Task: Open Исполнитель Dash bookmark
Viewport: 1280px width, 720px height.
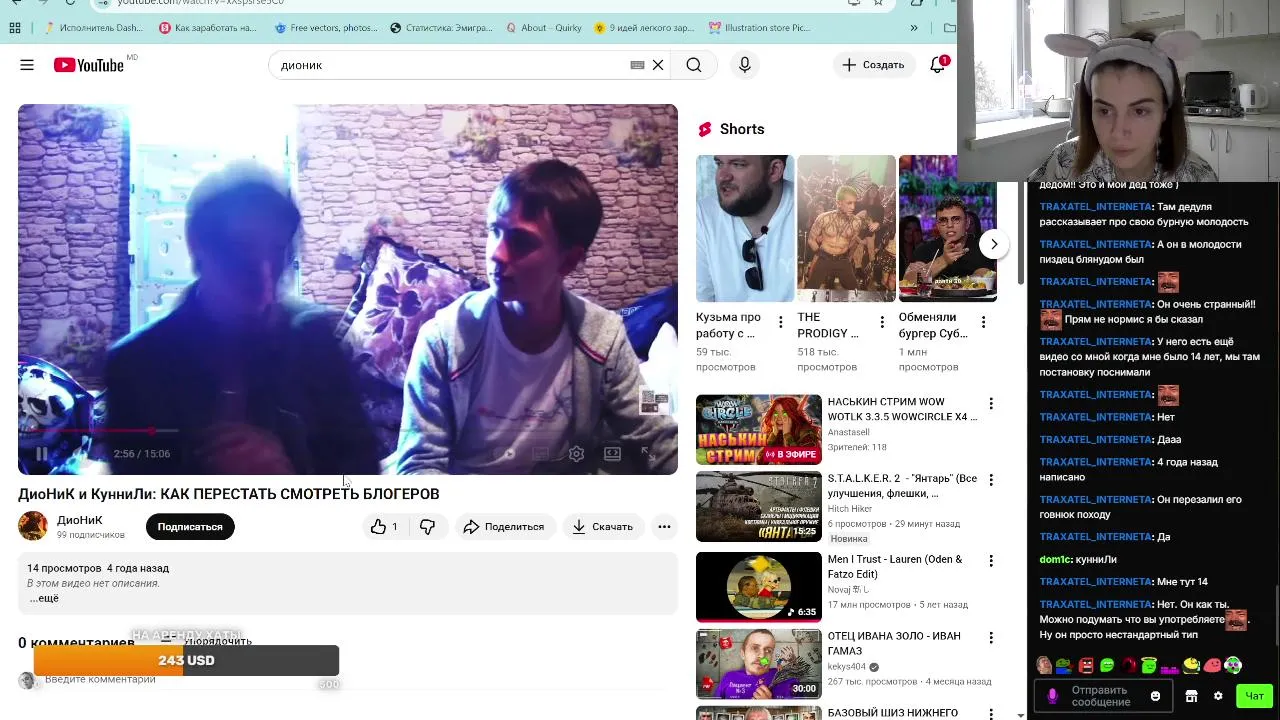Action: 92,28
